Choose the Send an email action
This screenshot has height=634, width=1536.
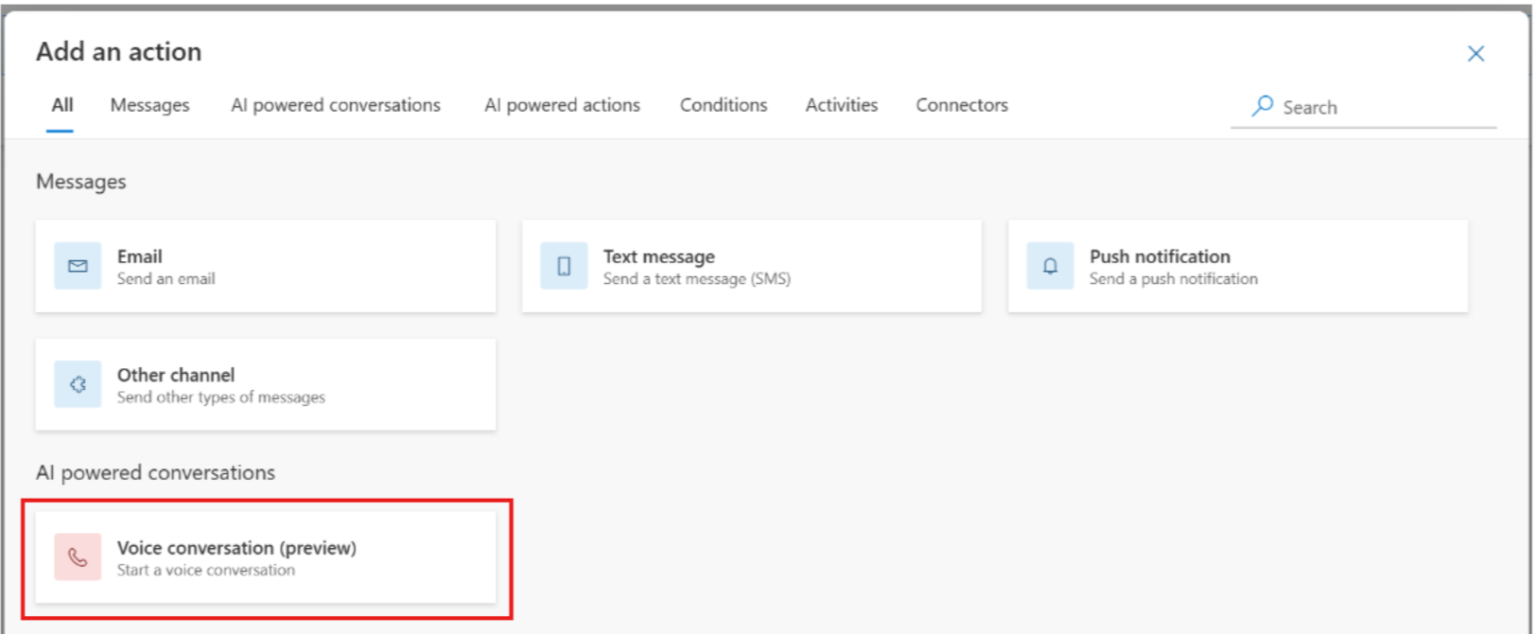click(x=265, y=265)
